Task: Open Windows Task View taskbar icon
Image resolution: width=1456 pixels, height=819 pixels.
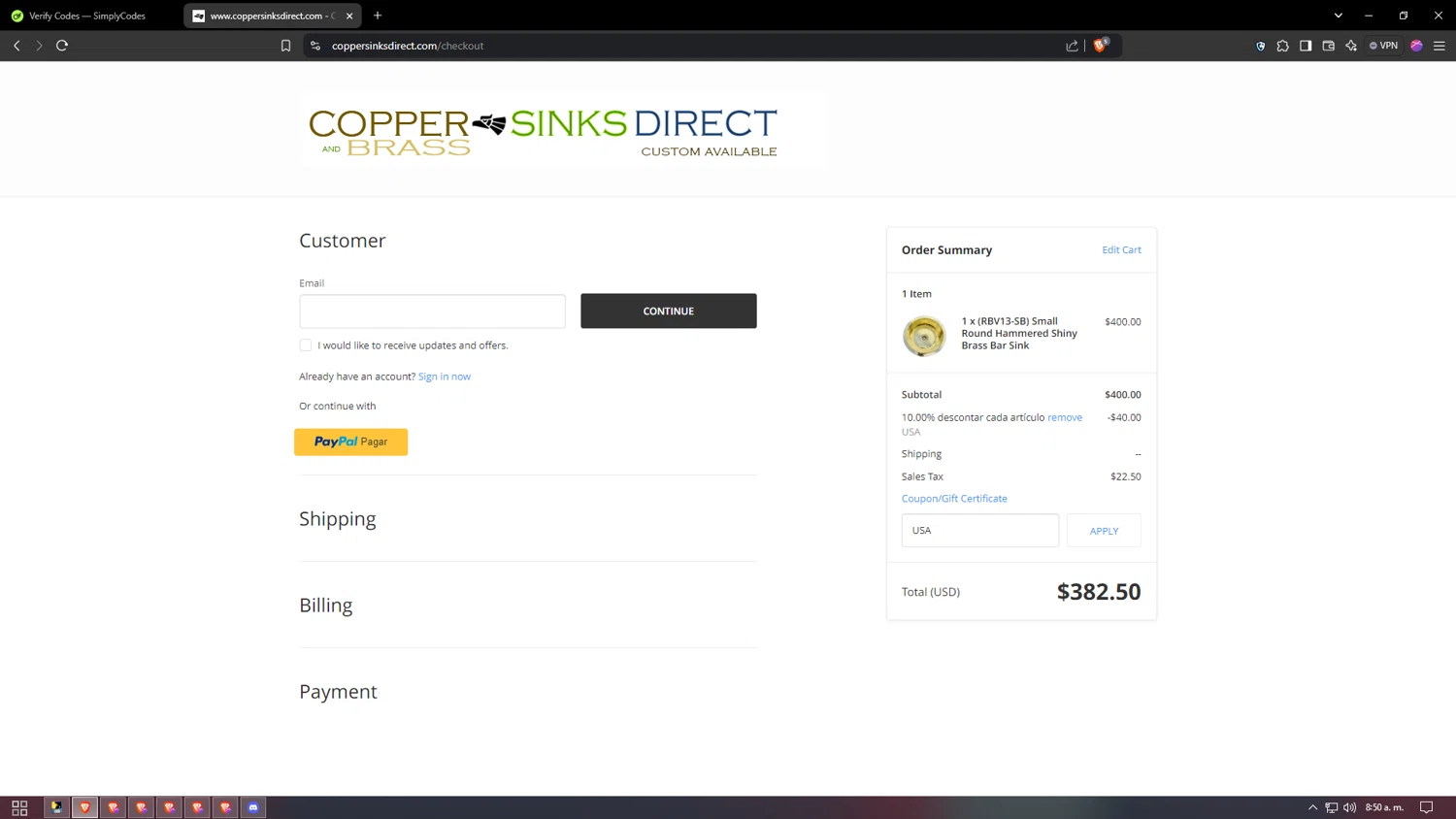Action: coord(19,807)
